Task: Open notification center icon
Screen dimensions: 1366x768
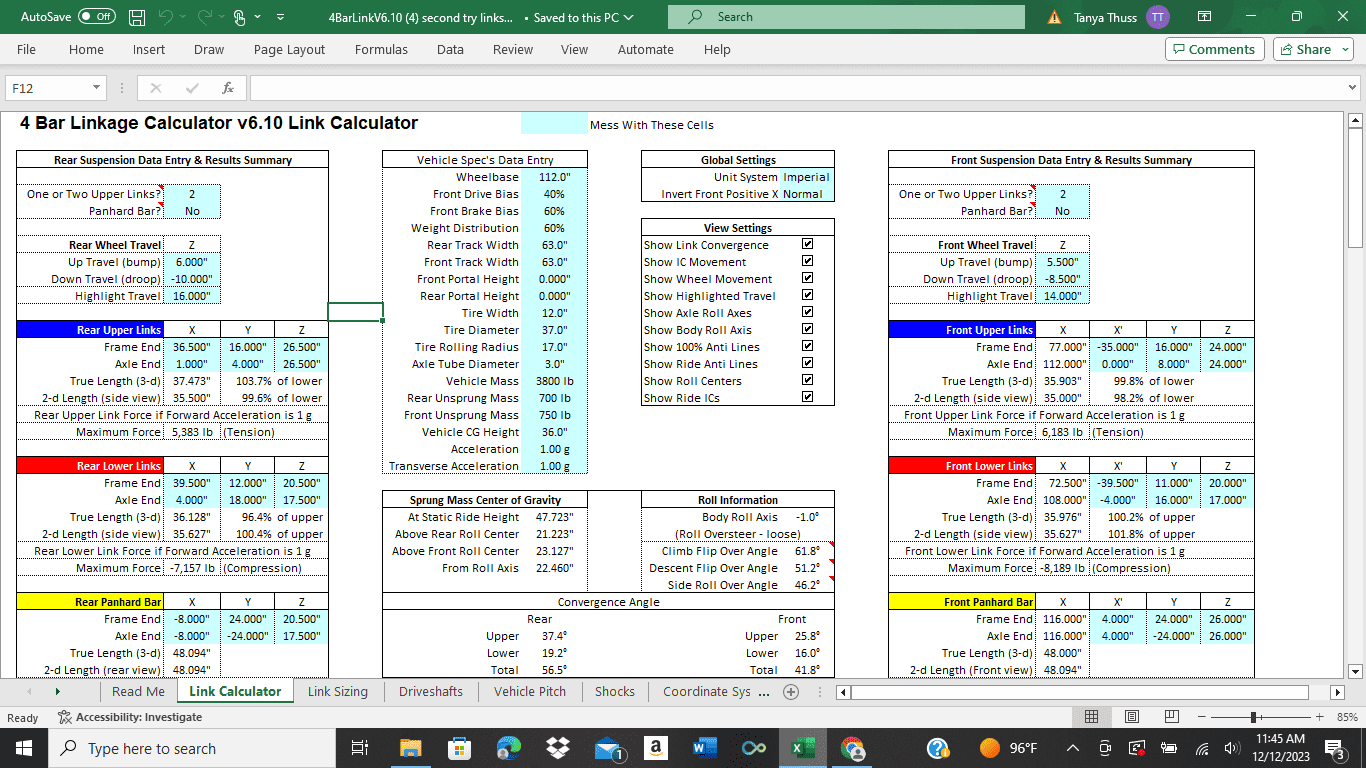Action: [1334, 748]
